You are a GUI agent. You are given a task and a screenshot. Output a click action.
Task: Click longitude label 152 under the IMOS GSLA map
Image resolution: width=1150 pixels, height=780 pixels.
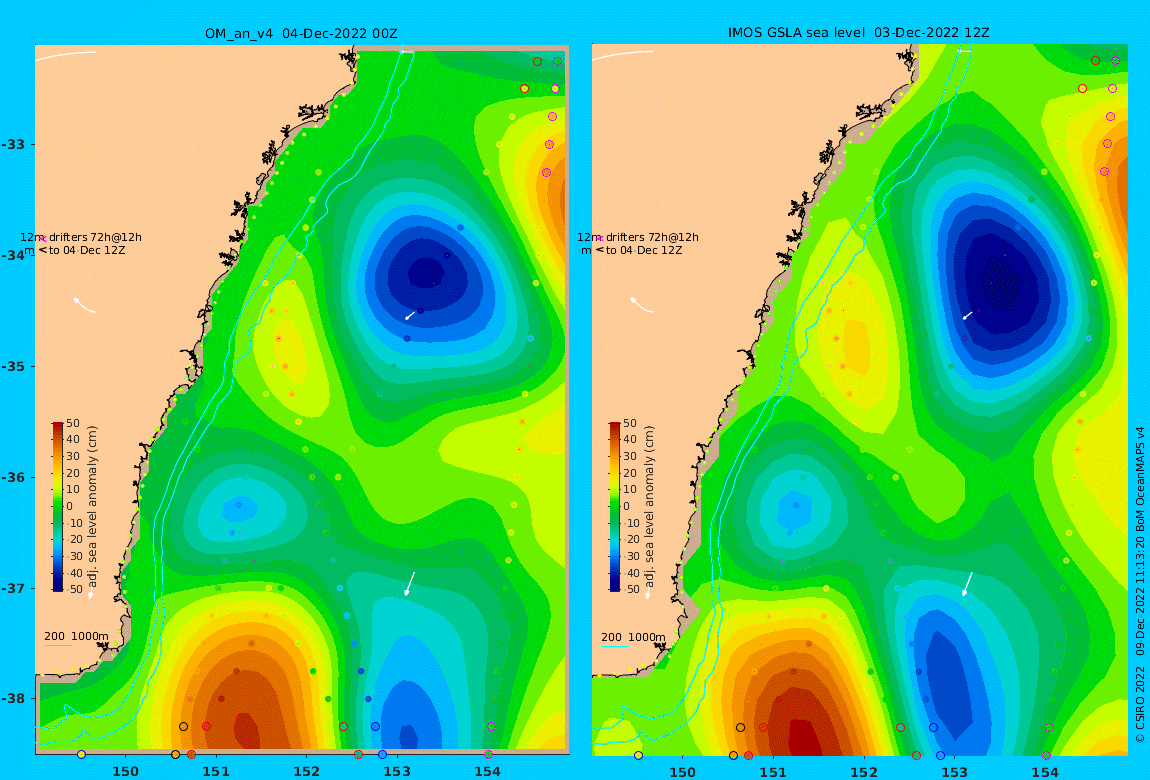[x=864, y=772]
